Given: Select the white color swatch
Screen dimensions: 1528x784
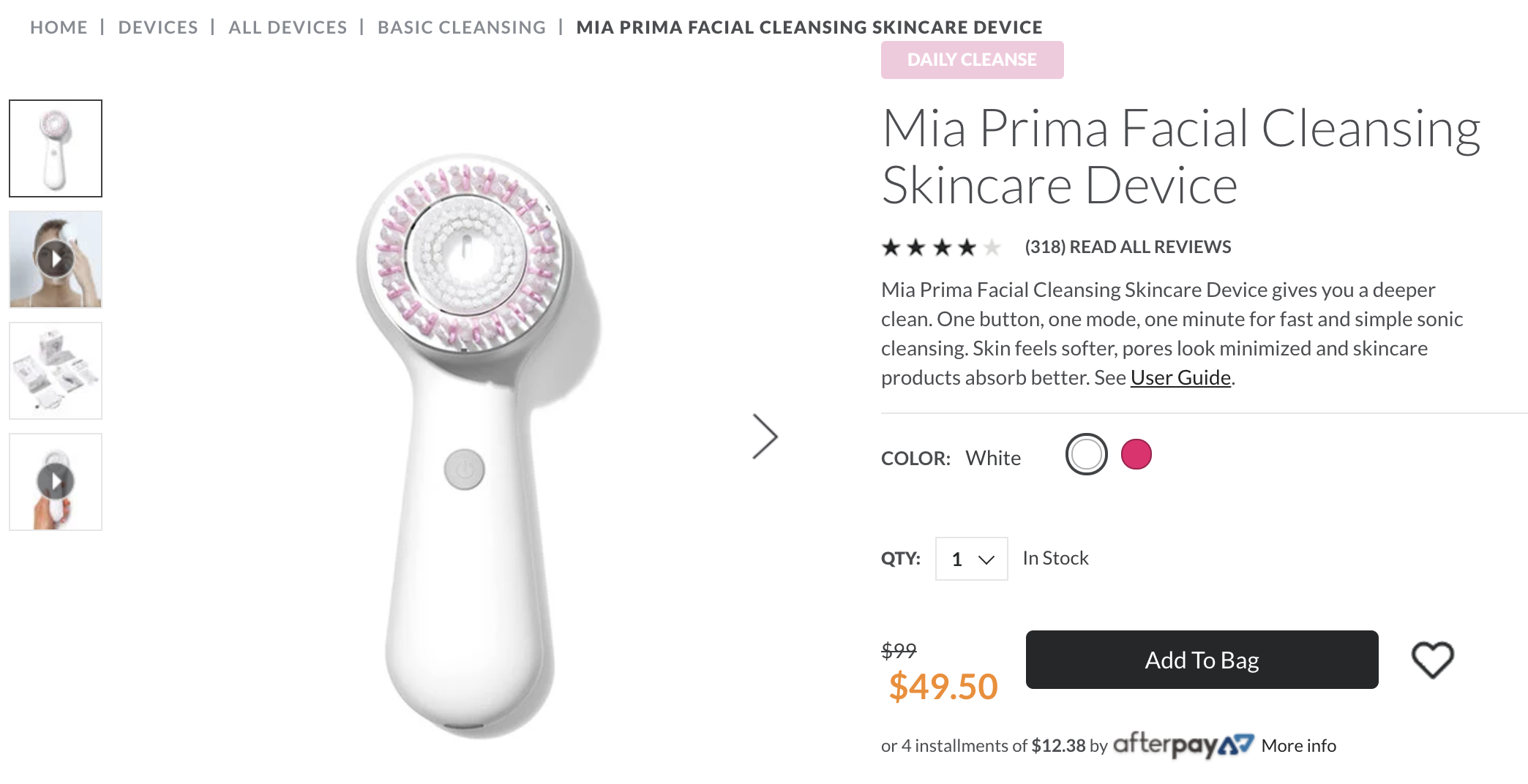Looking at the screenshot, I should [1086, 454].
